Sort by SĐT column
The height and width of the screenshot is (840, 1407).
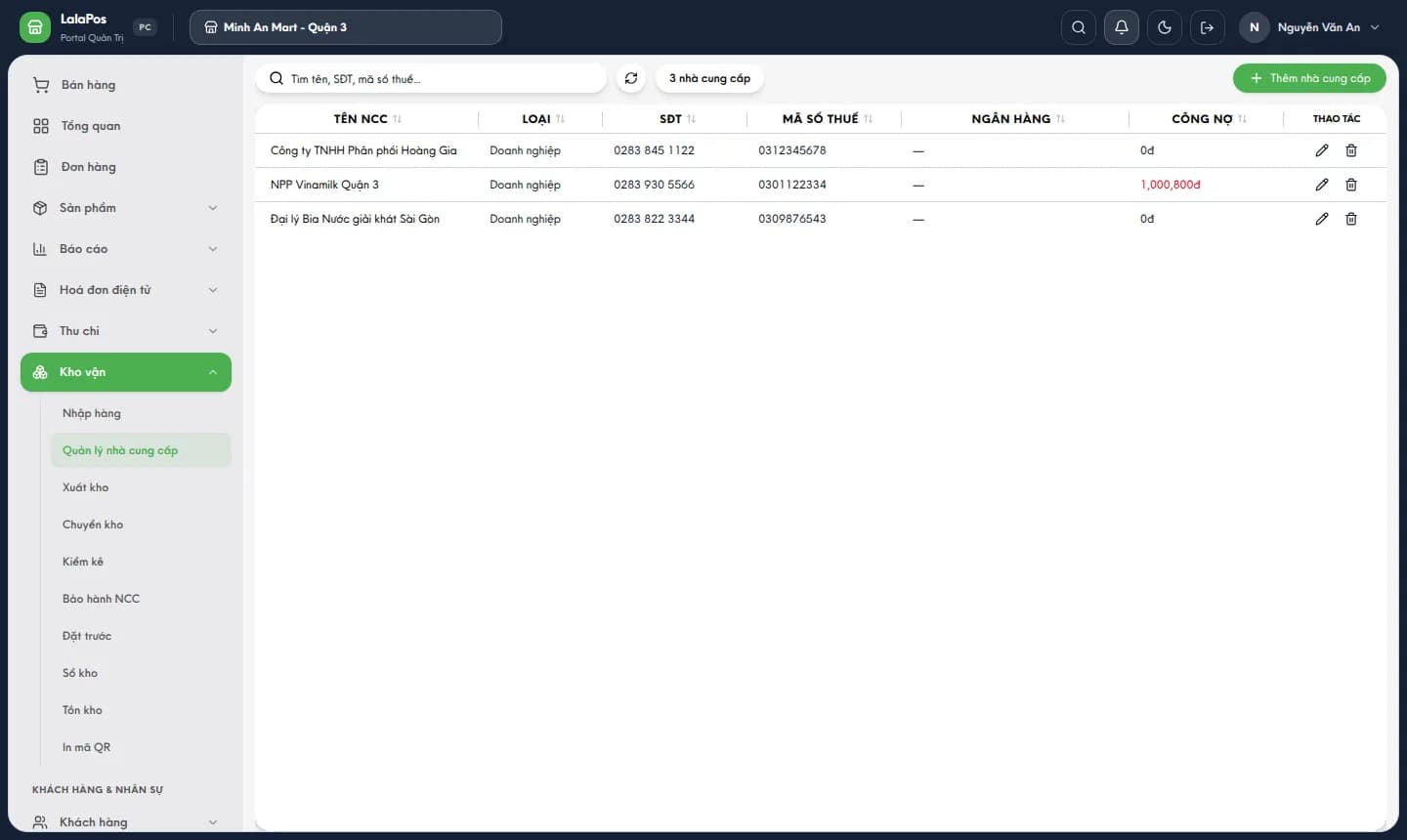(x=677, y=118)
